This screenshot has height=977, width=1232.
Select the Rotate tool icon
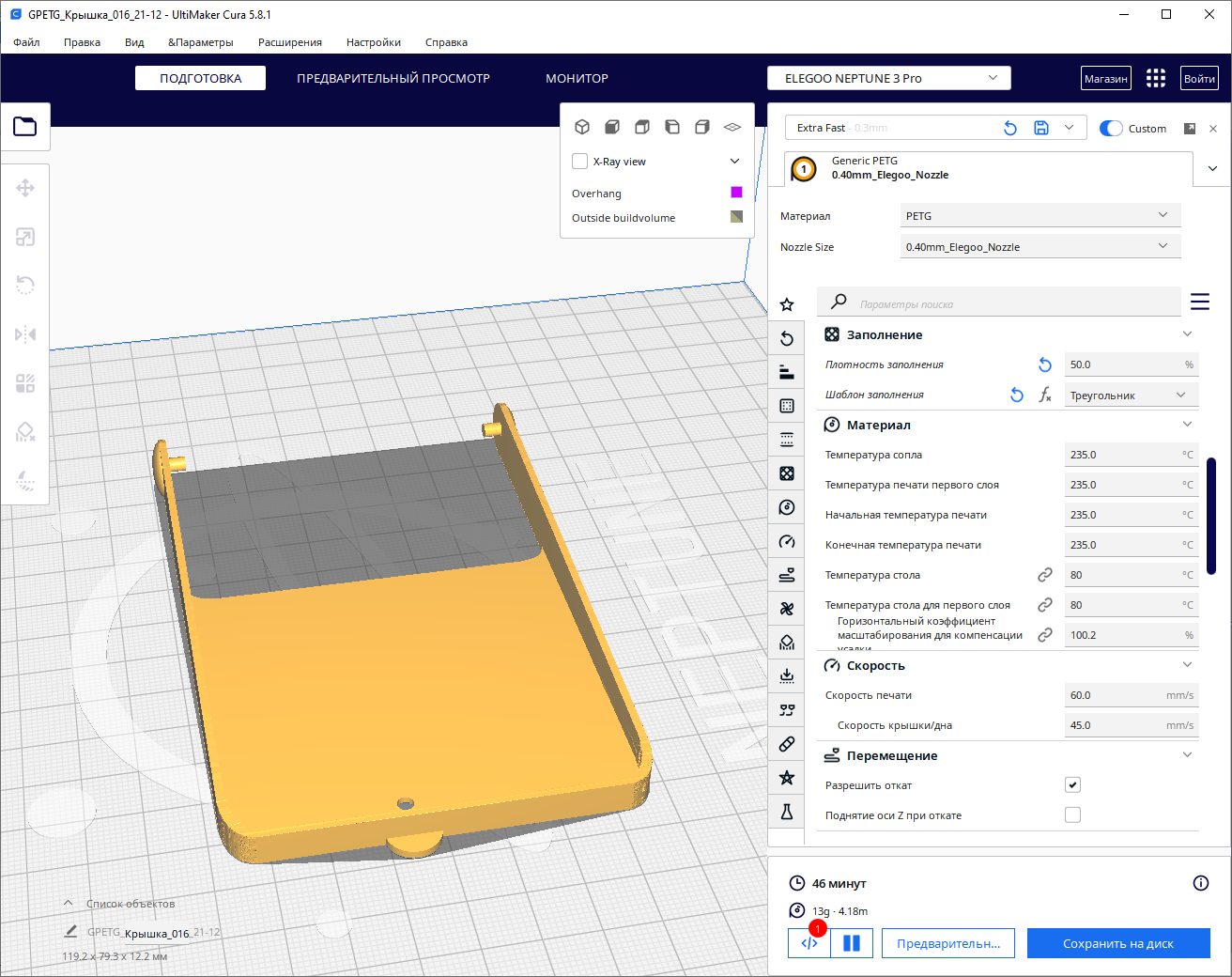(x=25, y=286)
